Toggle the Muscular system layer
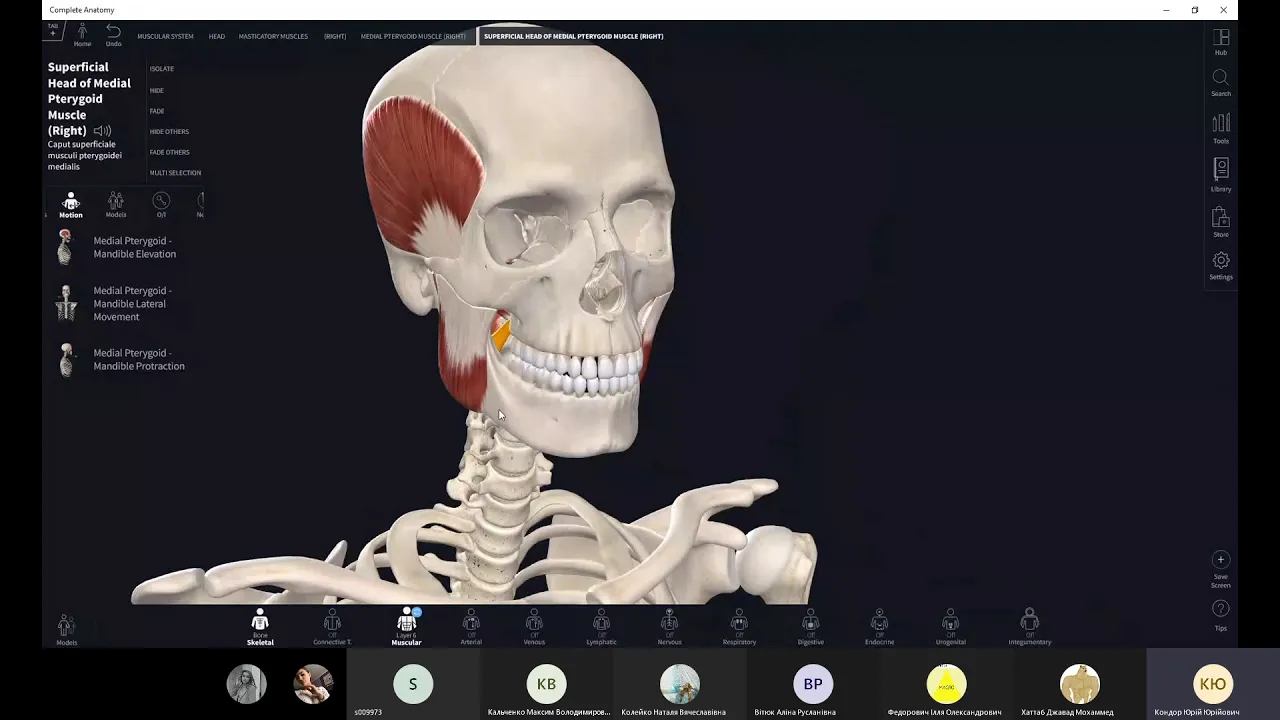Image resolution: width=1280 pixels, height=720 pixels. 406,627
